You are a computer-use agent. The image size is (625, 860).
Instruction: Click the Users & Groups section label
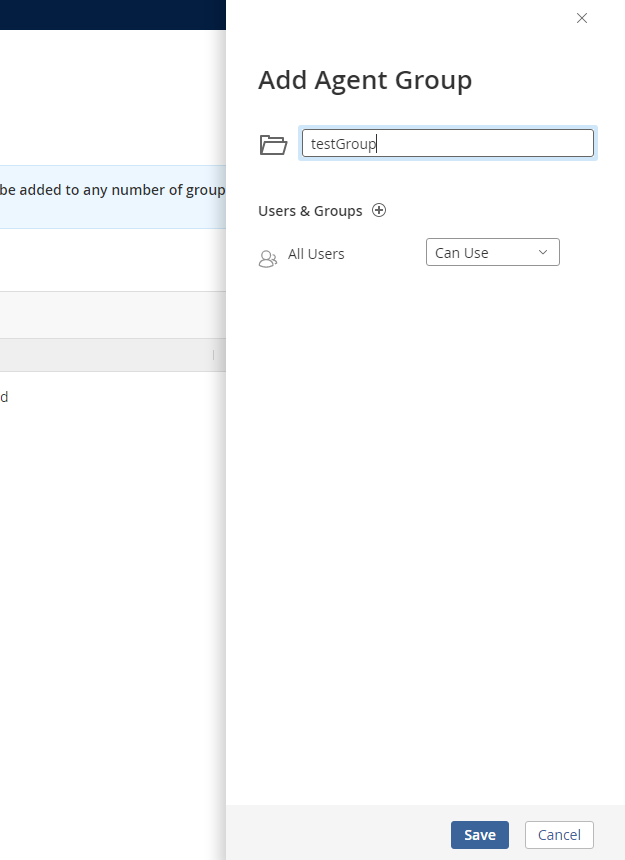[x=310, y=211]
